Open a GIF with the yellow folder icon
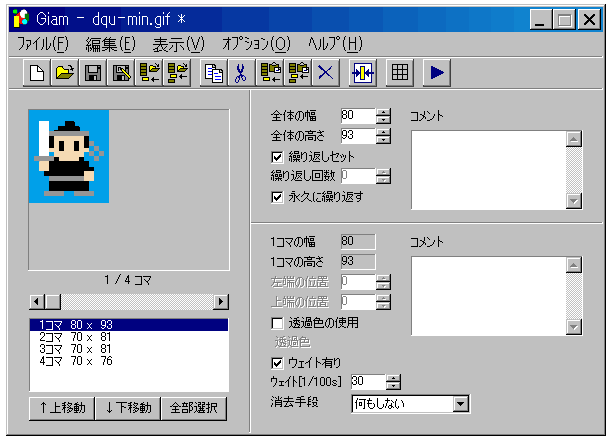The width and height of the screenshot is (609, 440). tap(65, 73)
